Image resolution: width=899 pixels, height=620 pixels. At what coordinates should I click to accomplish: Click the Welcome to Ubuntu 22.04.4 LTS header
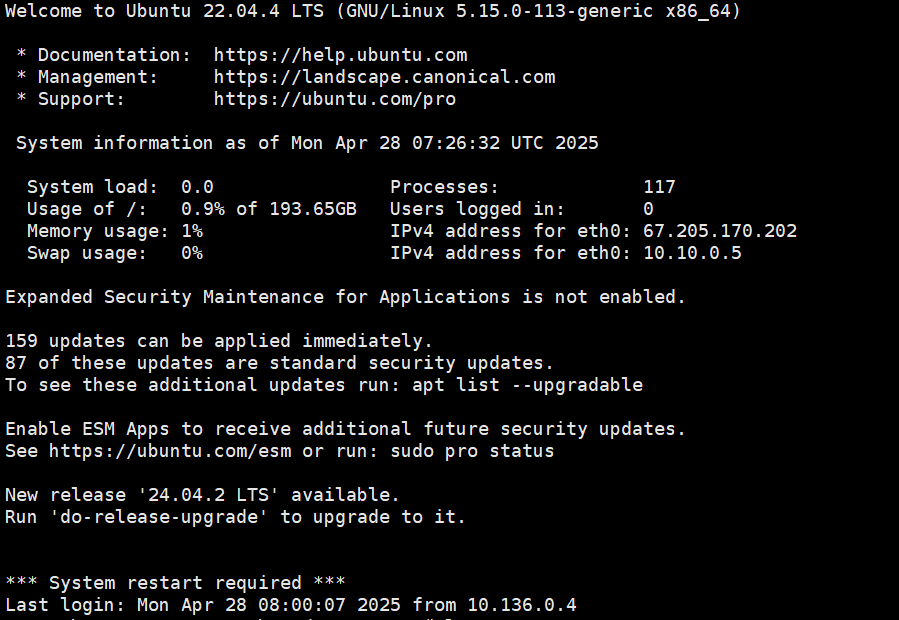[180, 11]
